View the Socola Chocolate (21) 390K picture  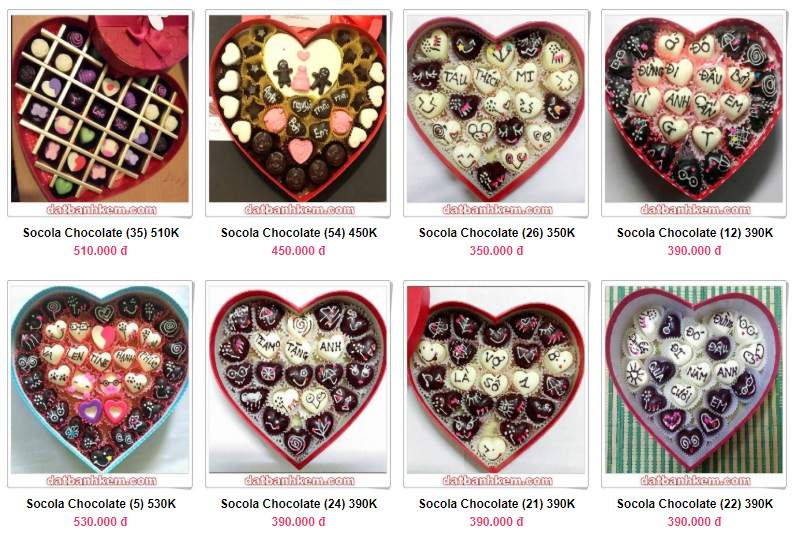[496, 384]
